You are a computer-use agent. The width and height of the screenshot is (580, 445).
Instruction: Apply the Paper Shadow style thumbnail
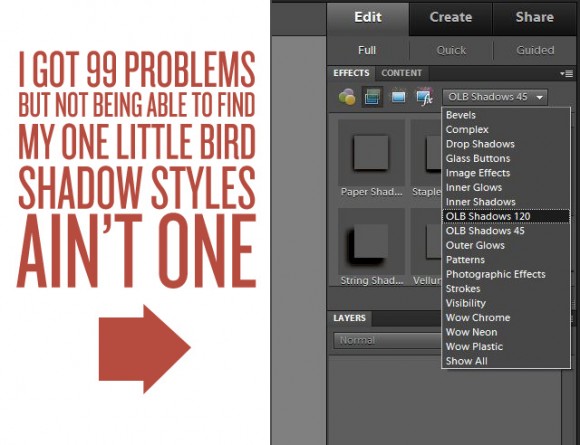[x=371, y=152]
